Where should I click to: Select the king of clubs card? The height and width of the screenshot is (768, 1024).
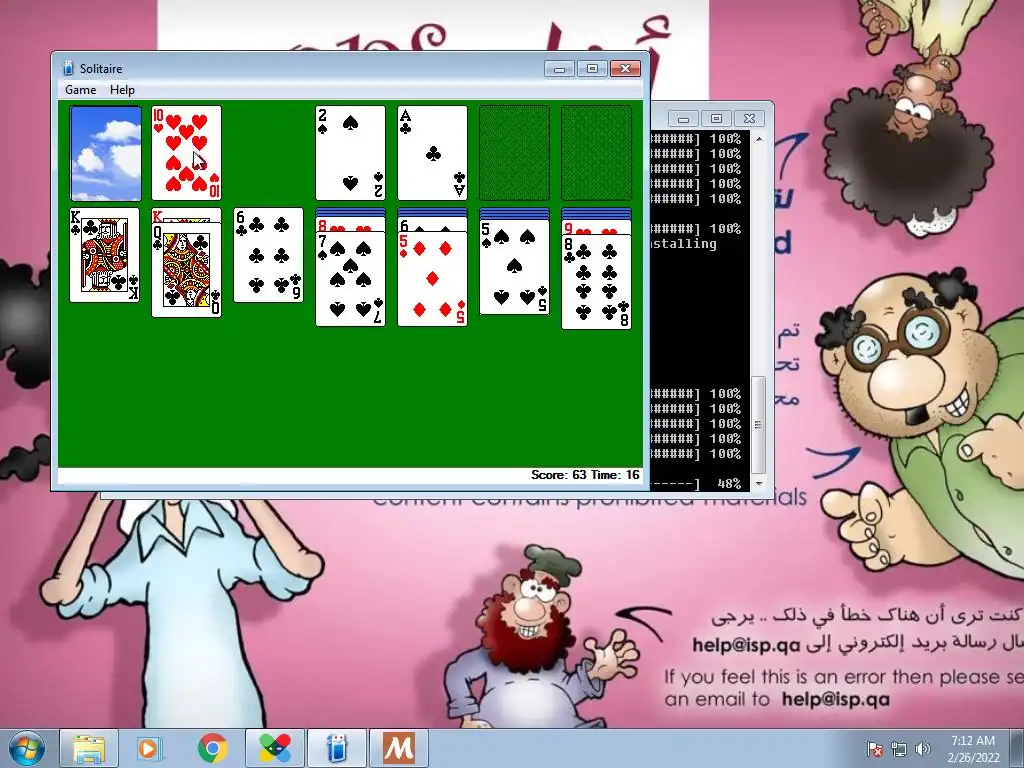tap(105, 255)
